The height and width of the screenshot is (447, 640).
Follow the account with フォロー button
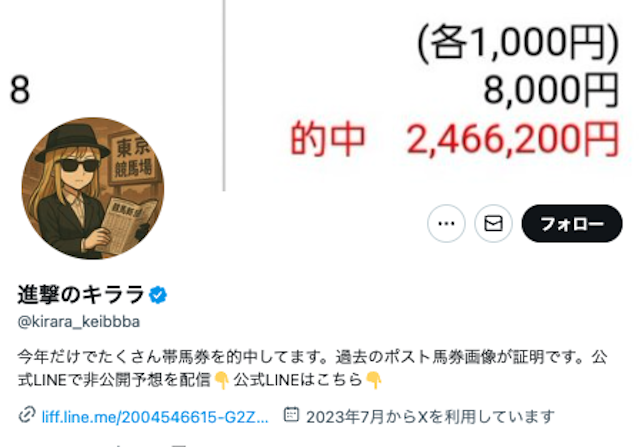click(x=572, y=223)
